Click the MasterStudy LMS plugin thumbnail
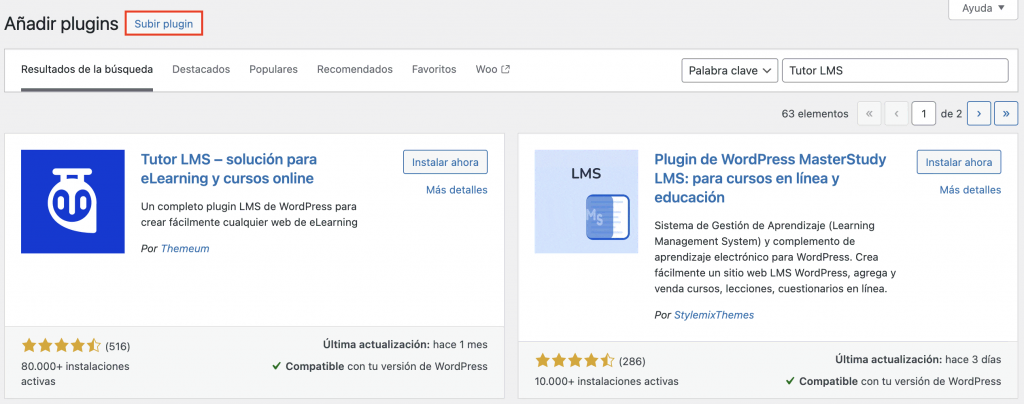 (x=586, y=201)
